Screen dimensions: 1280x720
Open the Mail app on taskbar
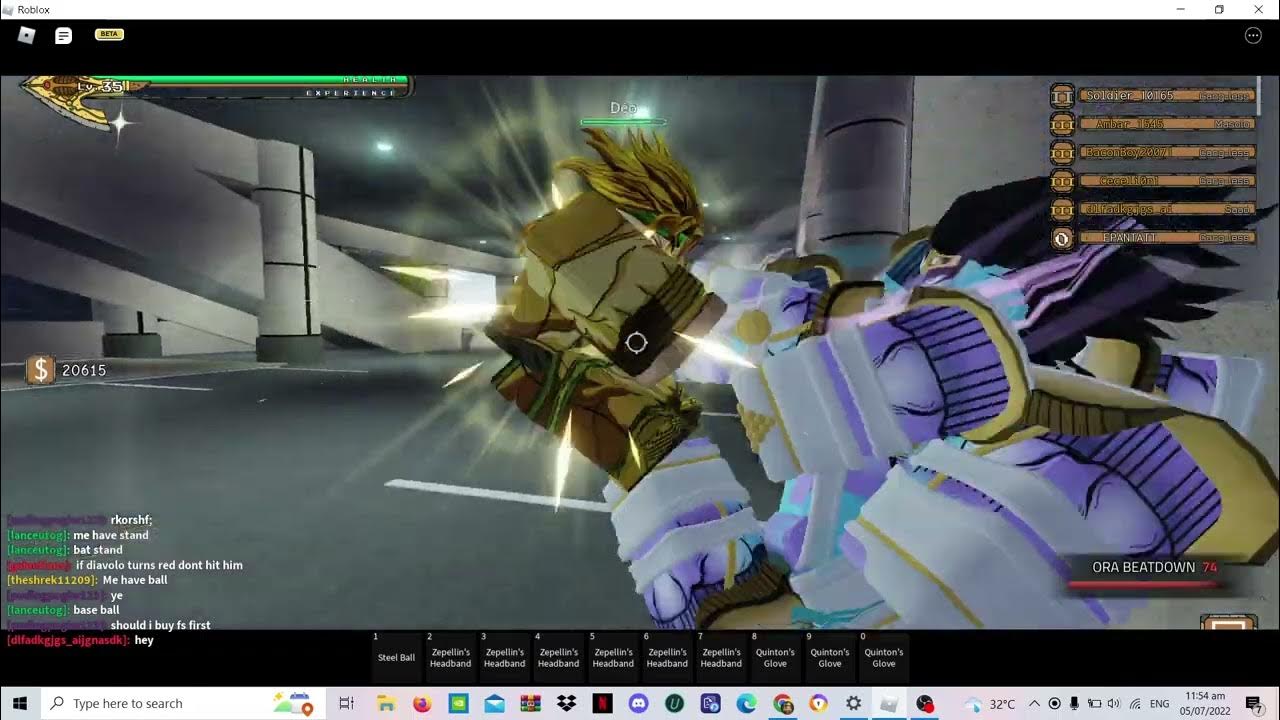tap(494, 703)
